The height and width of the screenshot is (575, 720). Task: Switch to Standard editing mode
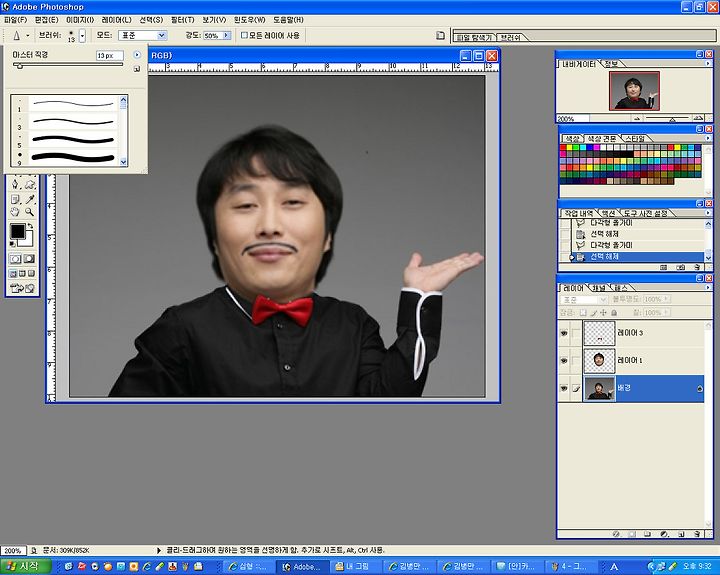(16, 259)
